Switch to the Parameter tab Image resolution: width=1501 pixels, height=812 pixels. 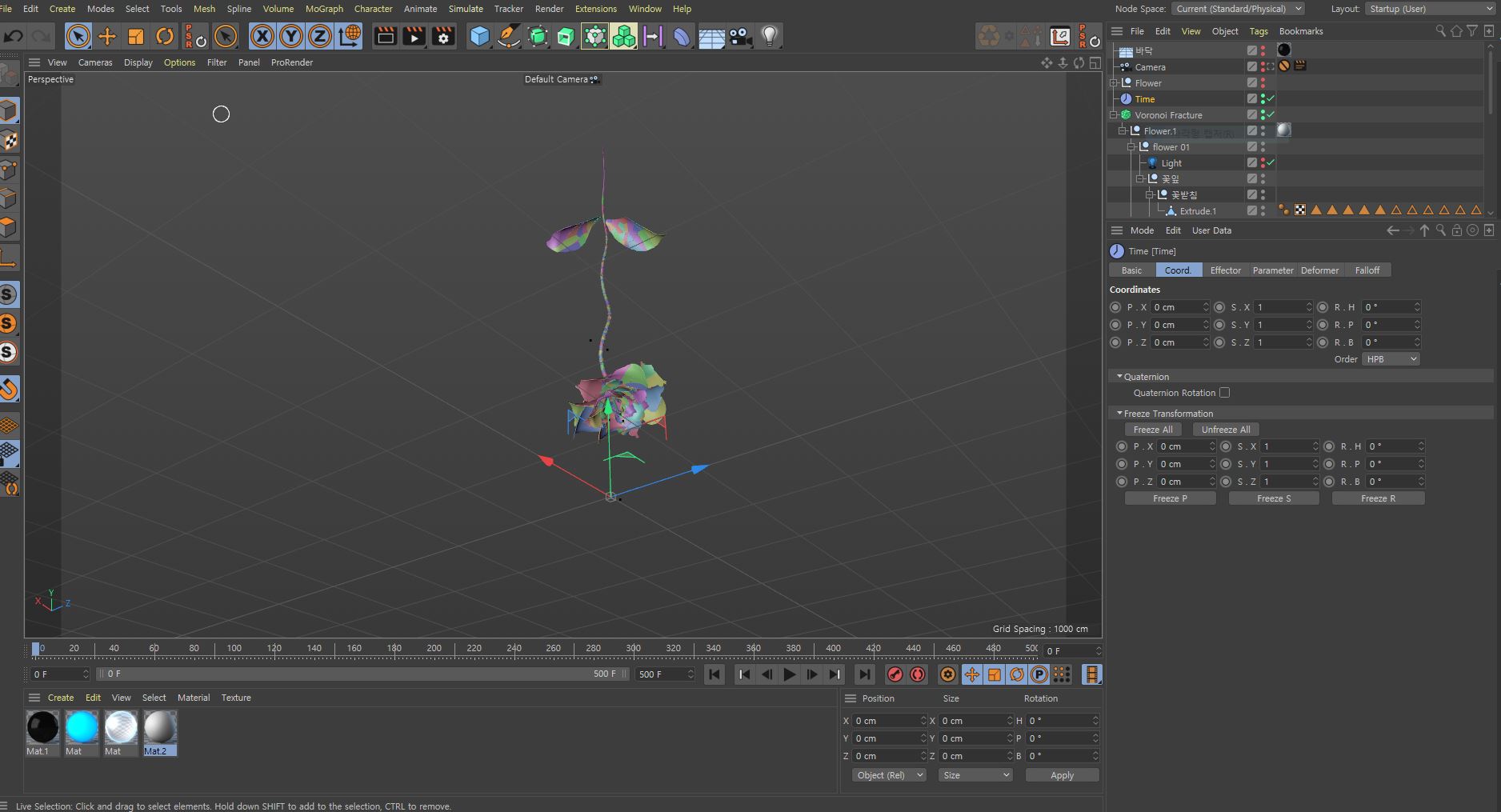pos(1272,270)
